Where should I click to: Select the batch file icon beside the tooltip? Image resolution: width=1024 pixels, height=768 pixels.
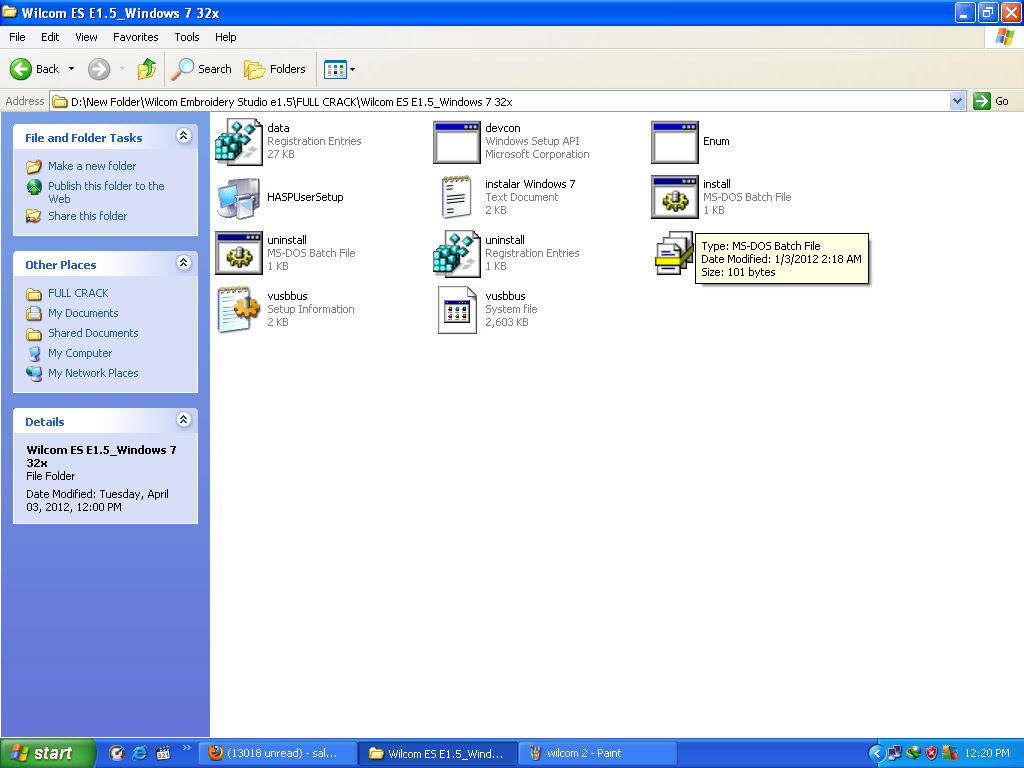673,253
